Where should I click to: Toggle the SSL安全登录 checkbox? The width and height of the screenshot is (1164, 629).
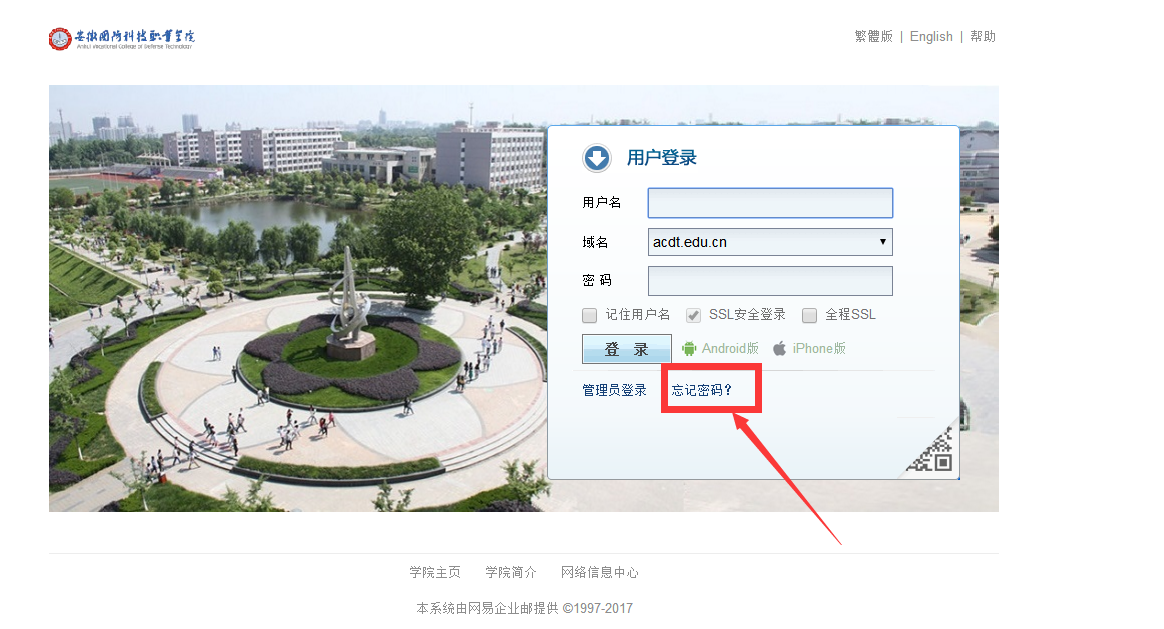point(693,315)
